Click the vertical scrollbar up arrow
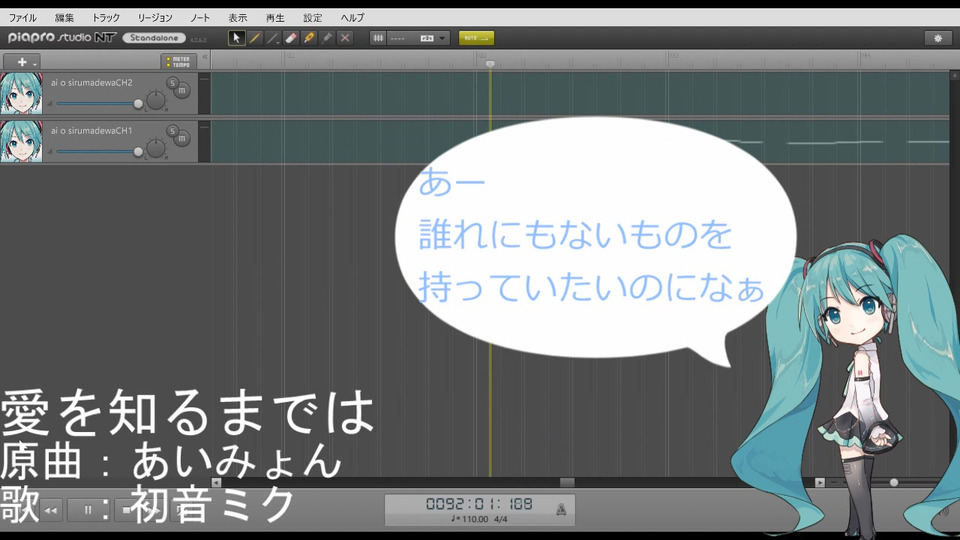Screen dimensions: 960x540 955,75
